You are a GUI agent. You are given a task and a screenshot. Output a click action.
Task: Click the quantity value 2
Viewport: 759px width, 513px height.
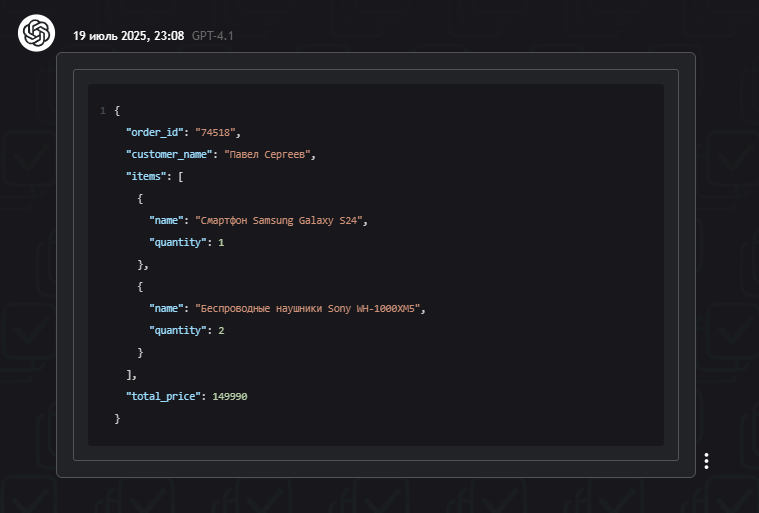click(221, 331)
